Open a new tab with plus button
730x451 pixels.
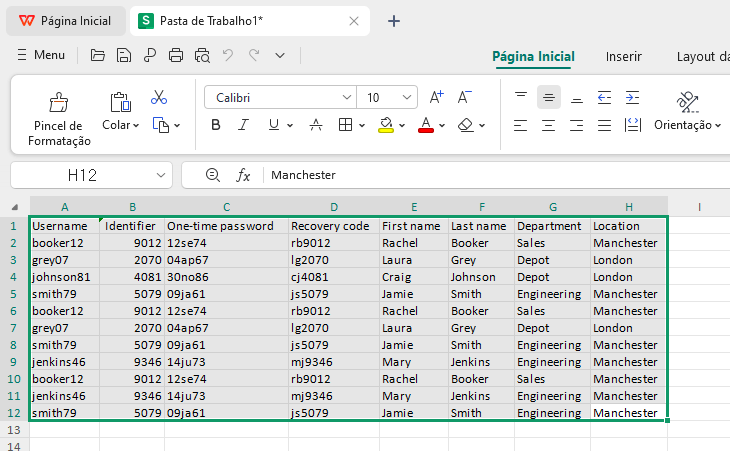pyautogui.click(x=394, y=21)
